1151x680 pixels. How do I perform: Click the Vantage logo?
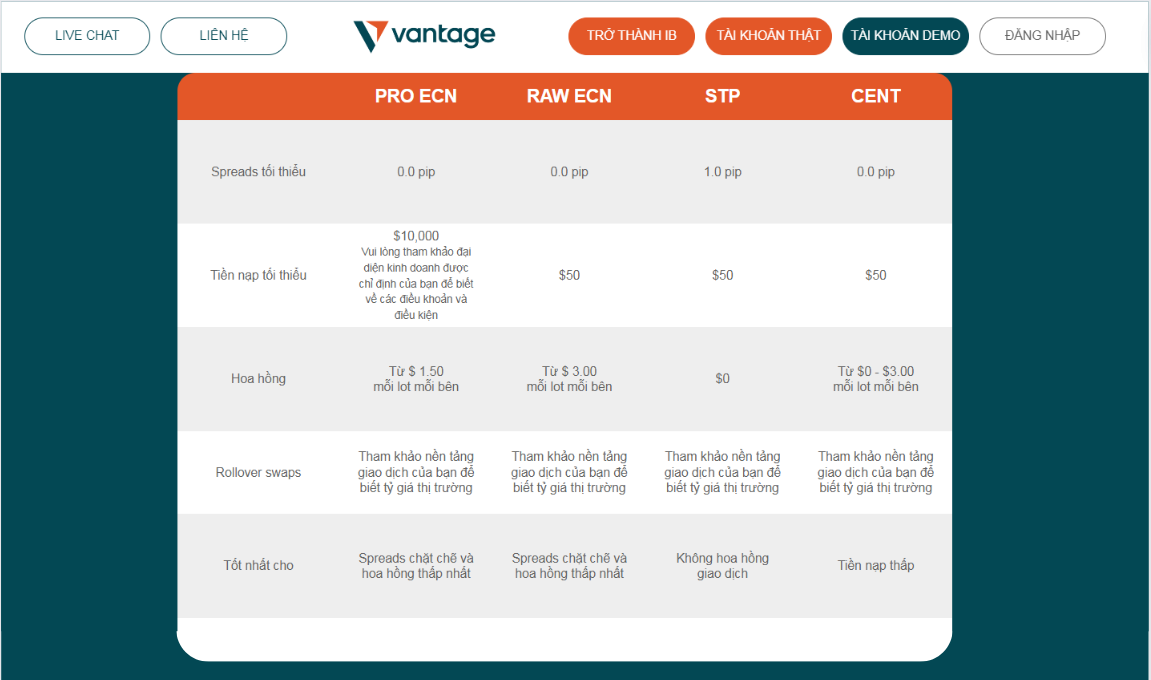[424, 36]
